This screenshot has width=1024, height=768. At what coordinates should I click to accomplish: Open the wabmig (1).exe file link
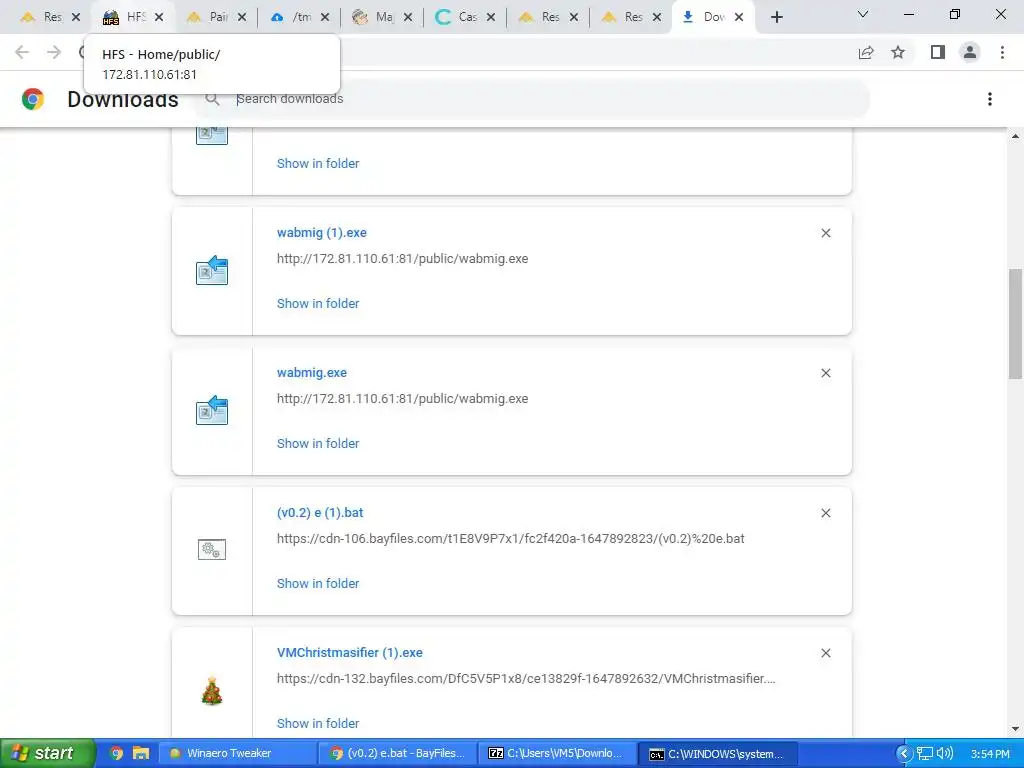(321, 232)
